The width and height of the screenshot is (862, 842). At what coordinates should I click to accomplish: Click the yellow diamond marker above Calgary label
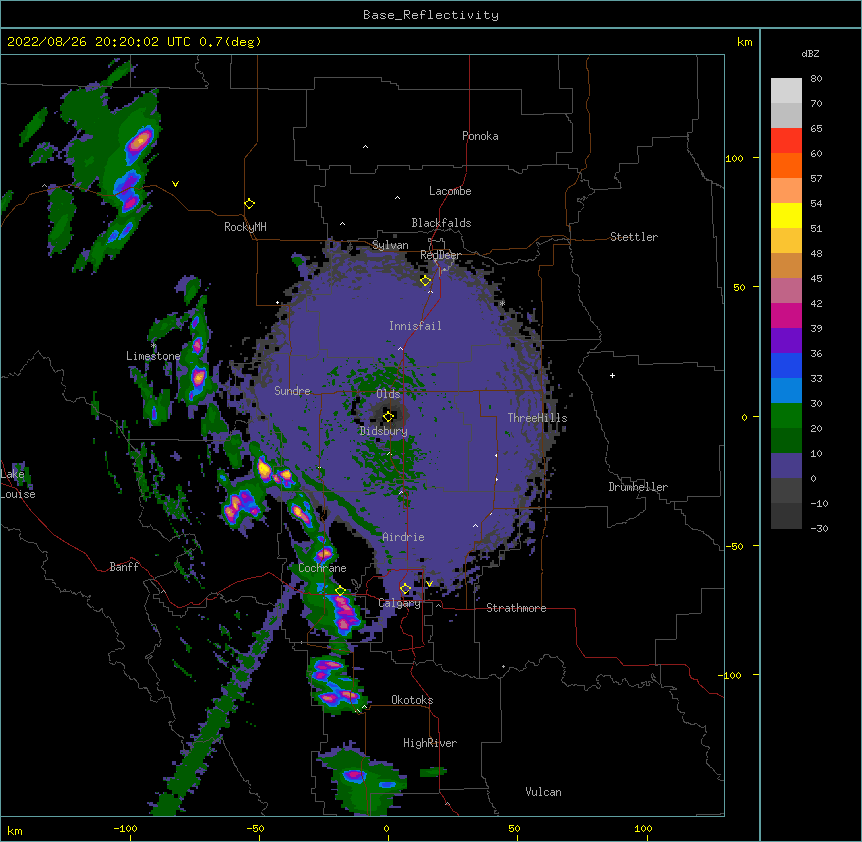[x=405, y=589]
